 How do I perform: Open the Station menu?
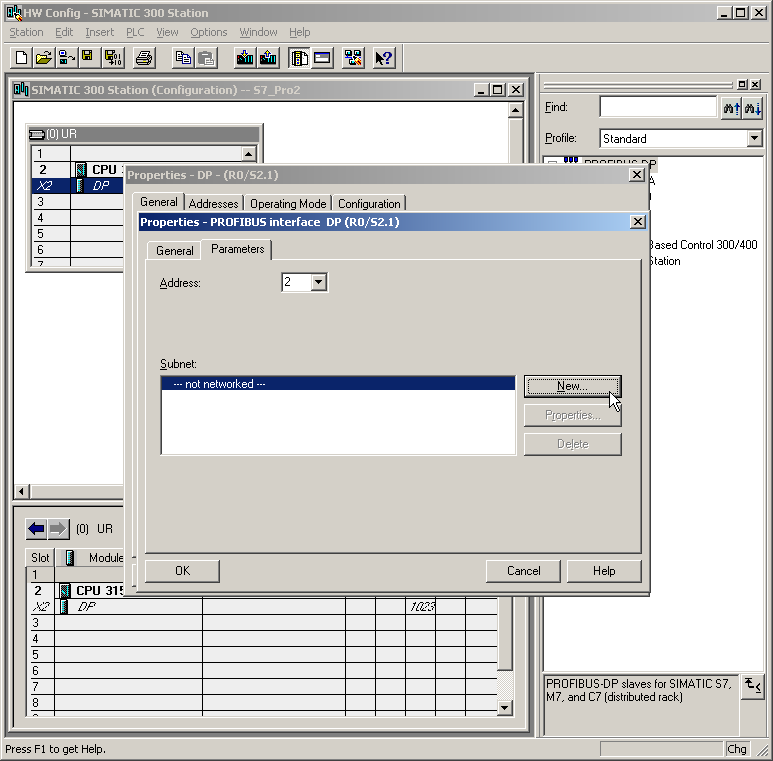(27, 33)
